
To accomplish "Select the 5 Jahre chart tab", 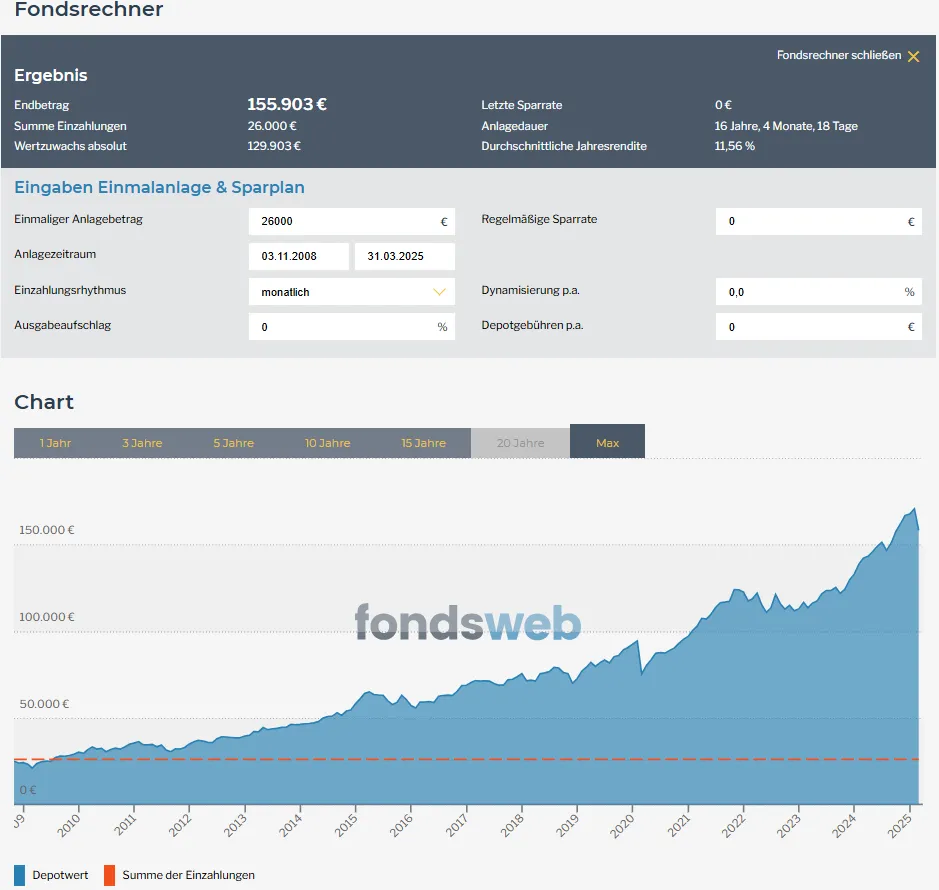I will [233, 443].
